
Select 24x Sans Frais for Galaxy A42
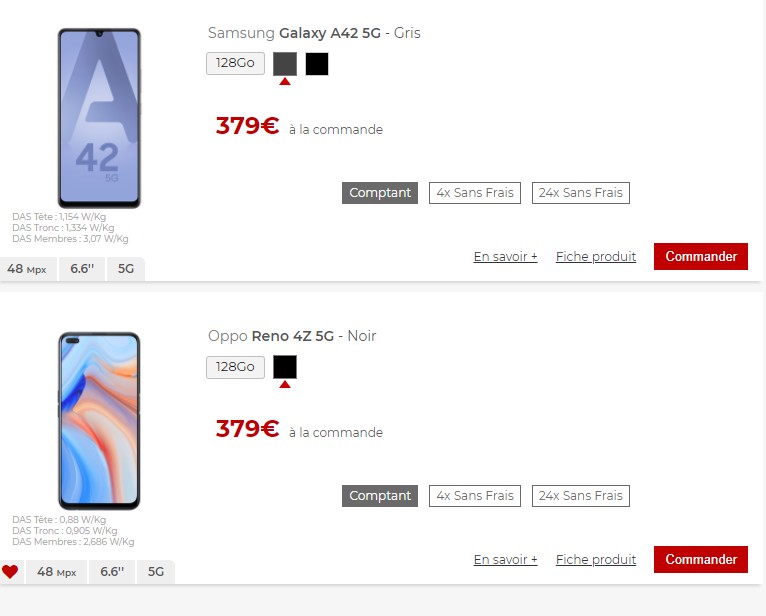(x=580, y=193)
